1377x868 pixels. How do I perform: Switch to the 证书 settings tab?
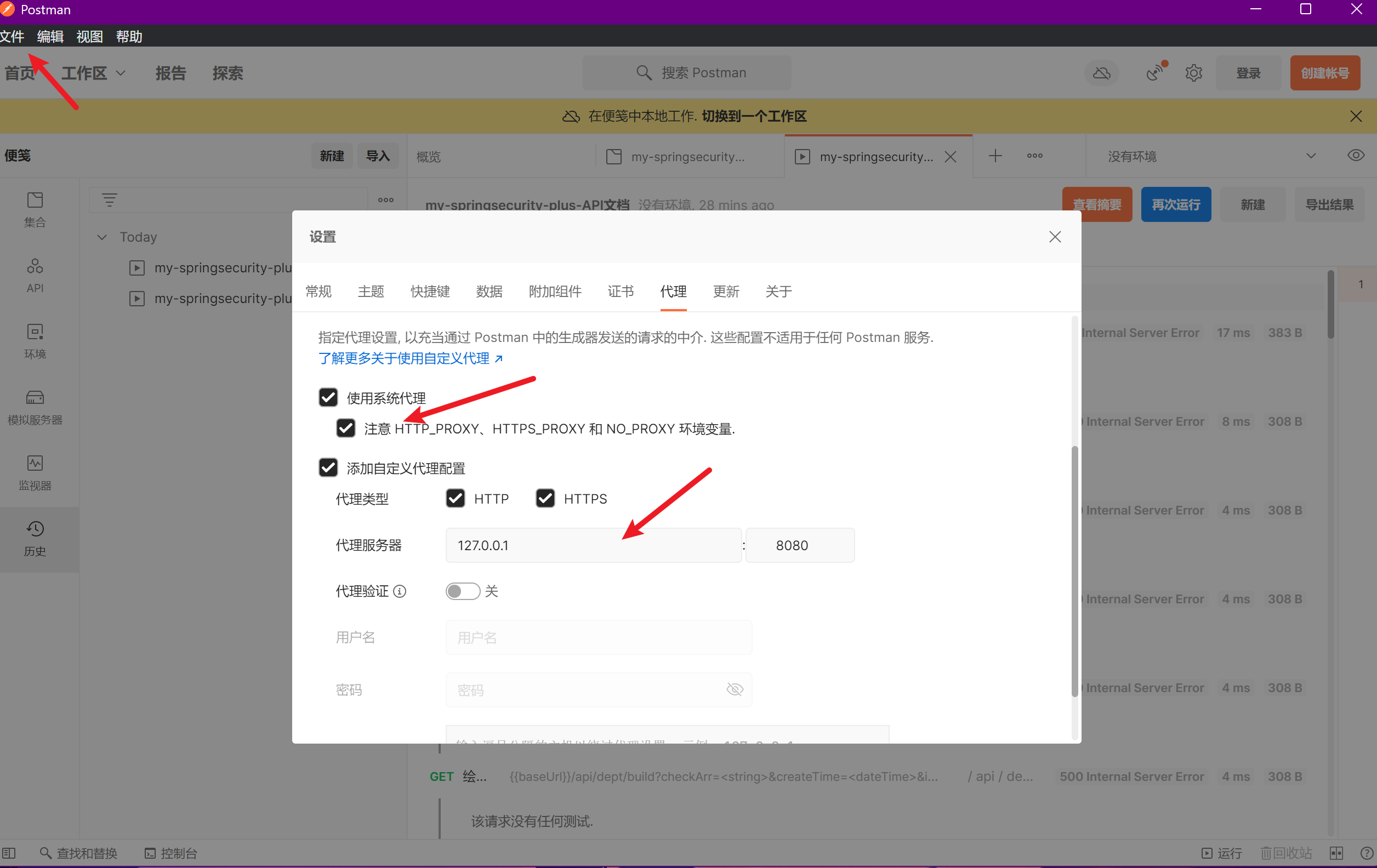click(x=621, y=292)
